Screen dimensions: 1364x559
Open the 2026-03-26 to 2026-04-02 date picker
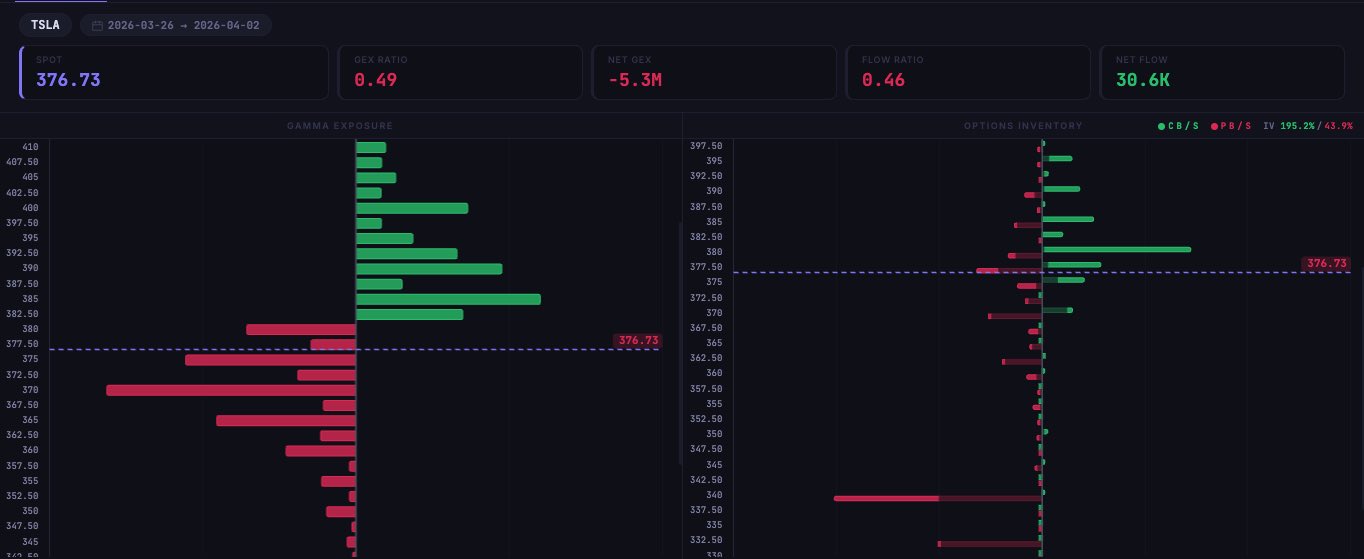tap(176, 25)
